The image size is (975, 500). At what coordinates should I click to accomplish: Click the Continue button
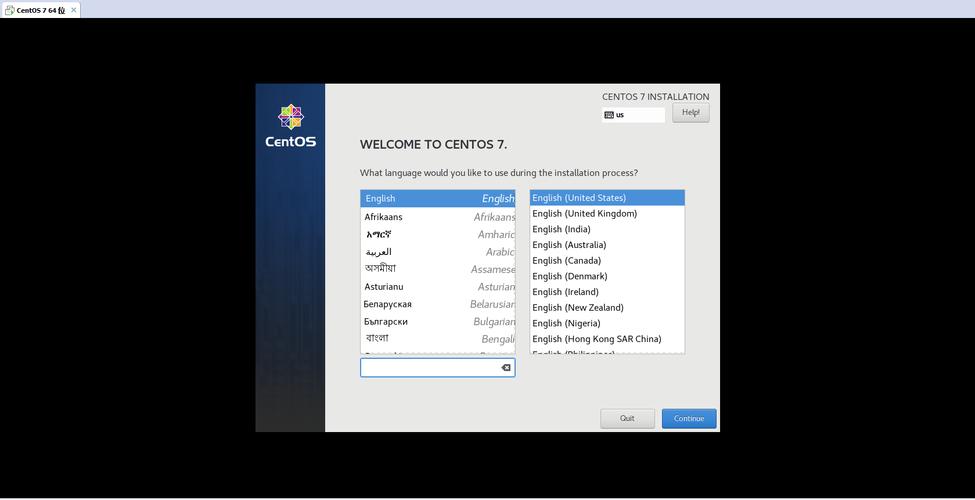(688, 418)
